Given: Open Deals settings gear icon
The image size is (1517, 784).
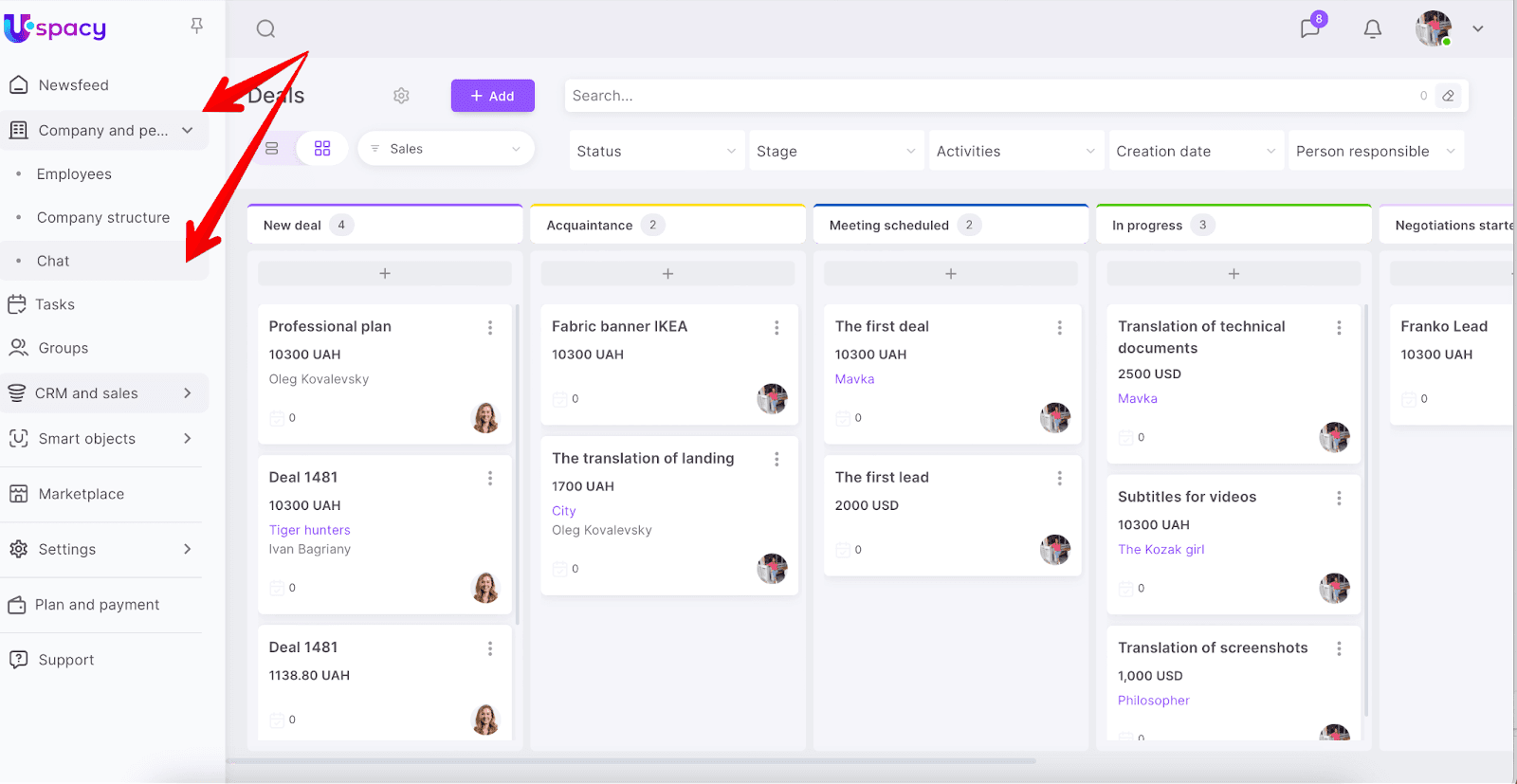Looking at the screenshot, I should [x=401, y=96].
